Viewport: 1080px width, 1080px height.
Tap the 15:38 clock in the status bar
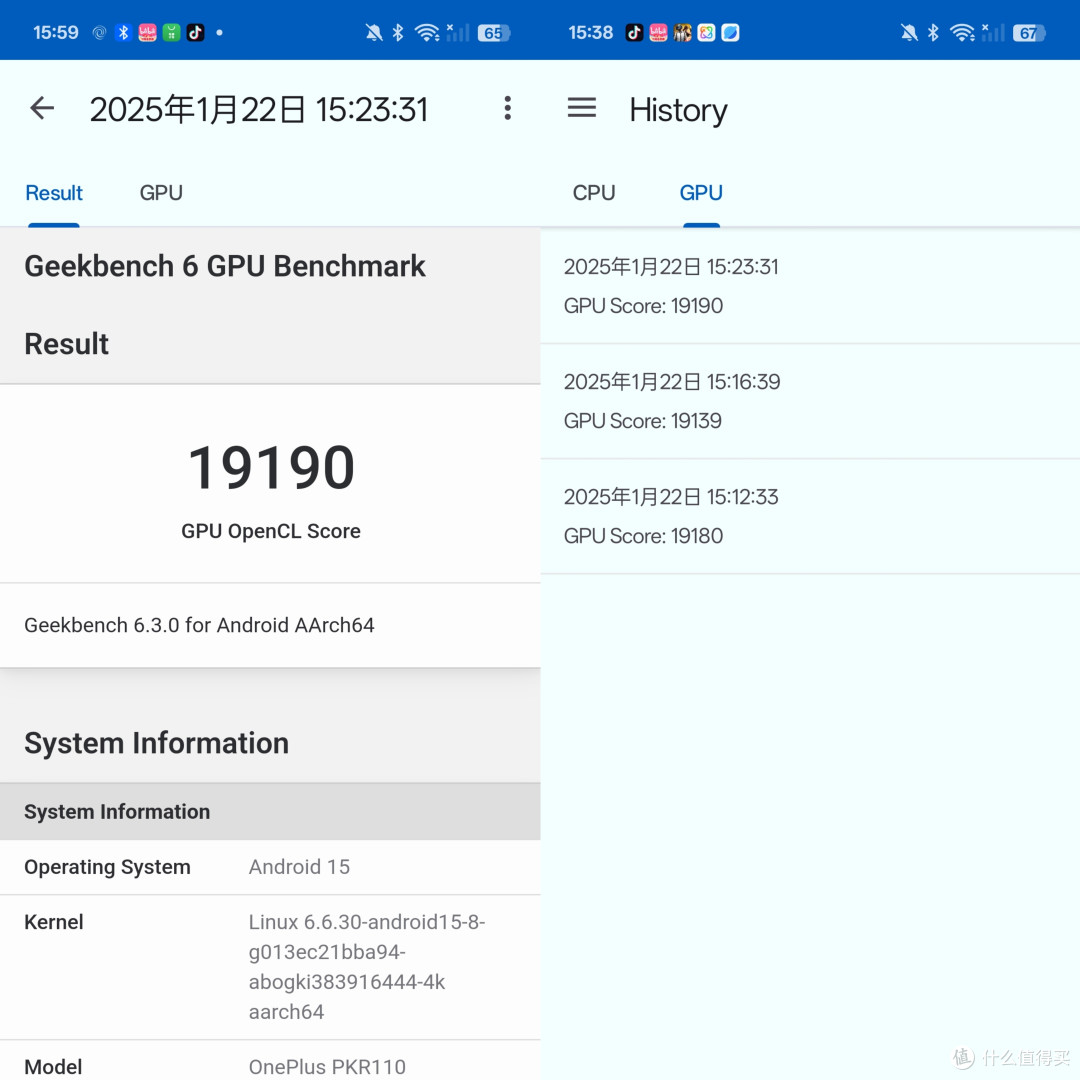click(x=590, y=32)
